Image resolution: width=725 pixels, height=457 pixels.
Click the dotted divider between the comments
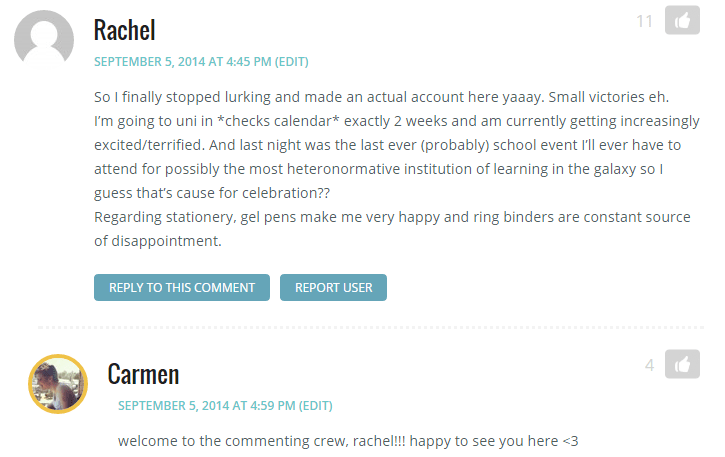[x=370, y=327]
